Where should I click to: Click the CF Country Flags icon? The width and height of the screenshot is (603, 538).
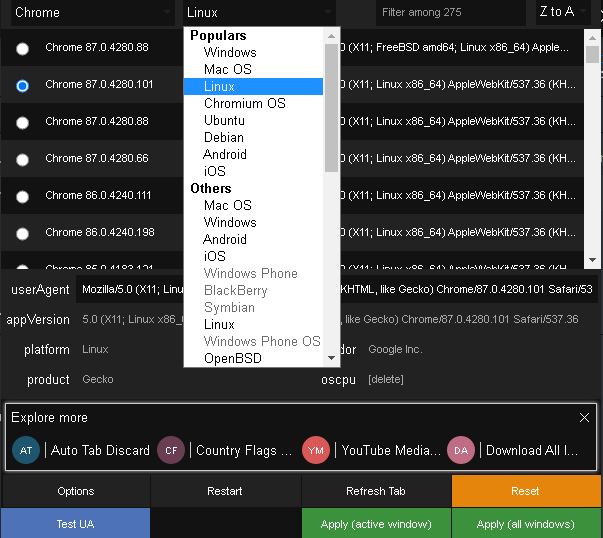171,450
